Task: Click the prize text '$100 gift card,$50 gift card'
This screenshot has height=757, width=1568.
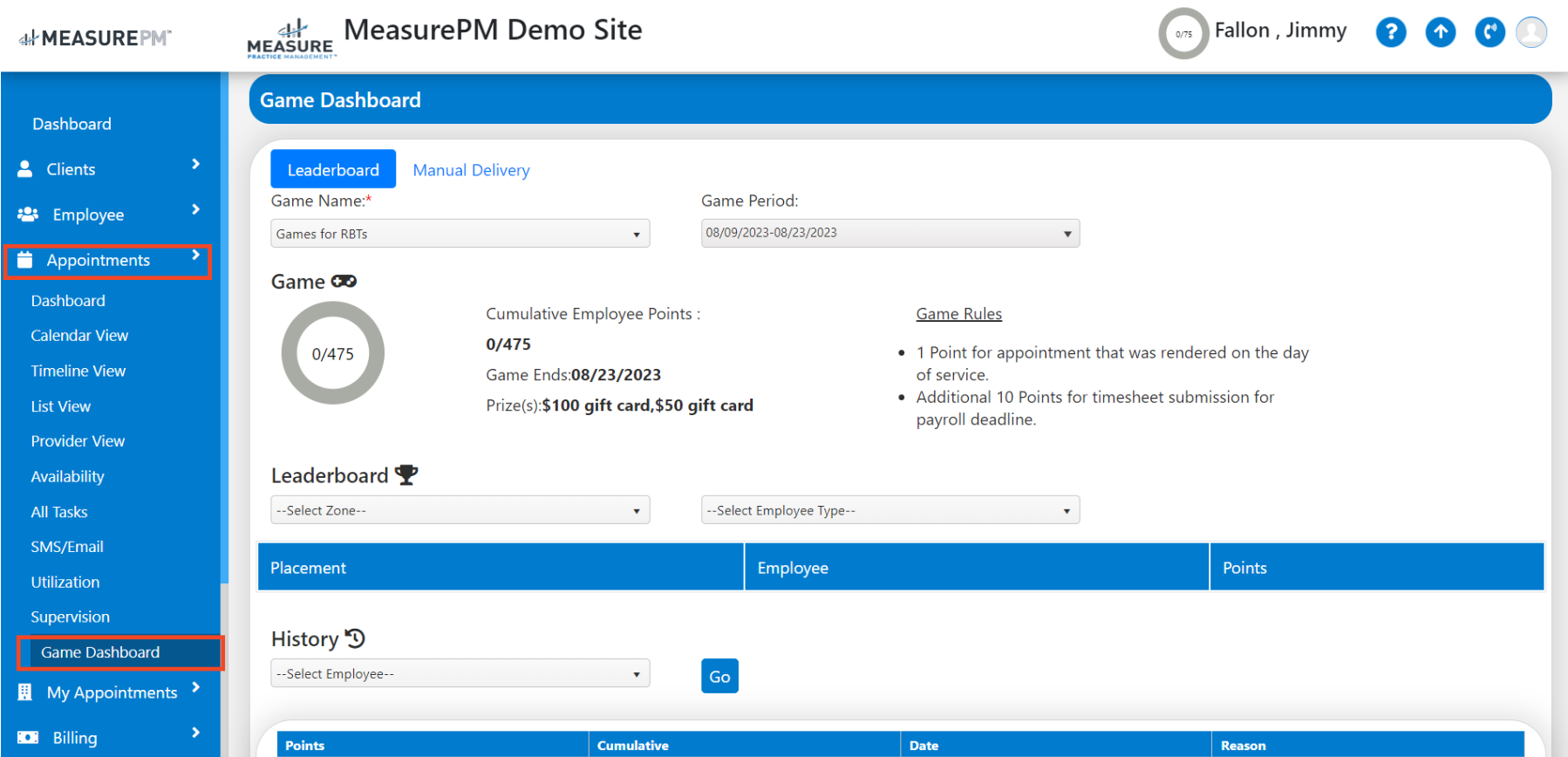Action: (x=647, y=406)
